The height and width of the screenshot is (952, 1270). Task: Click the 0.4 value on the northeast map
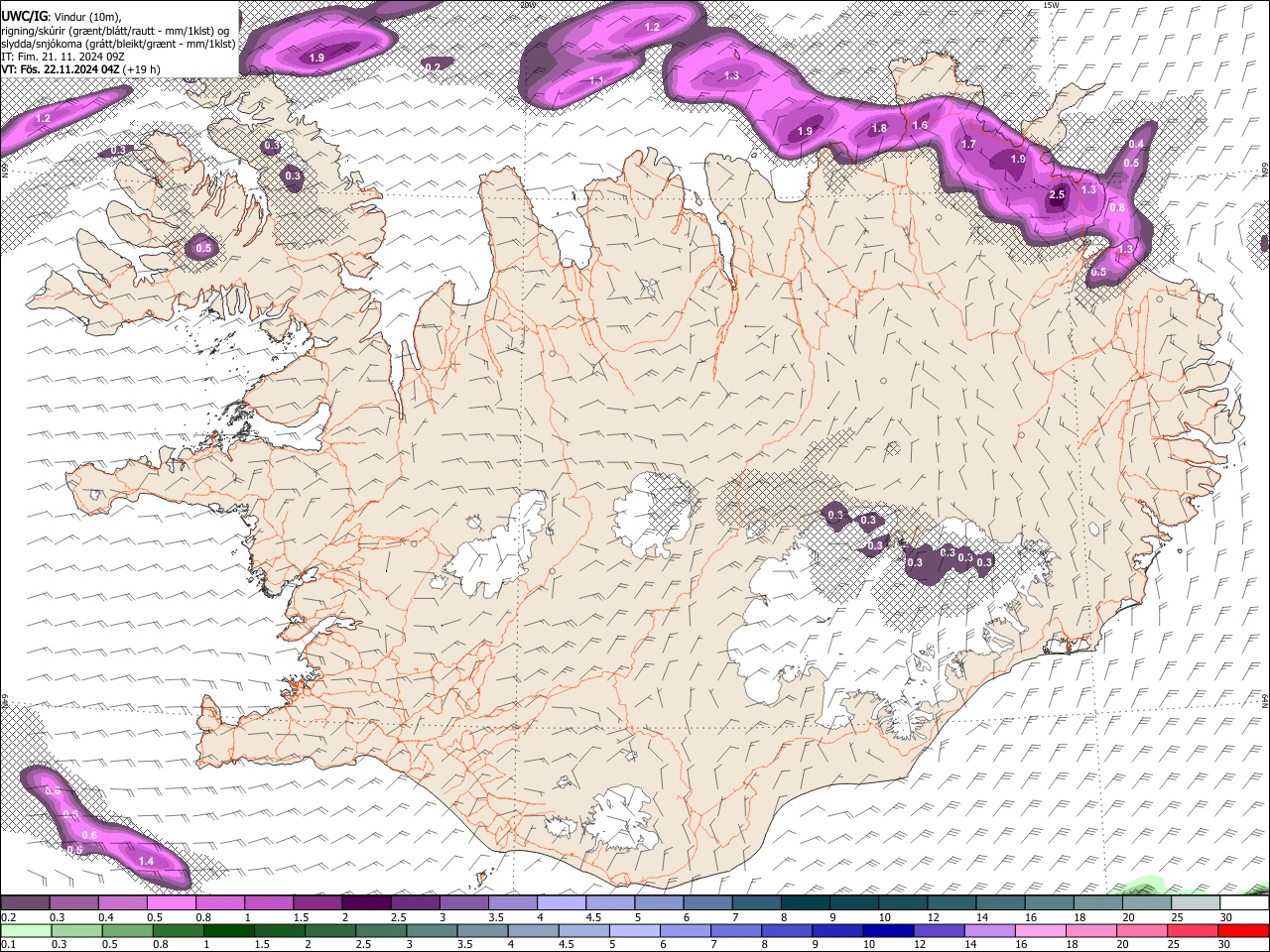click(1136, 145)
